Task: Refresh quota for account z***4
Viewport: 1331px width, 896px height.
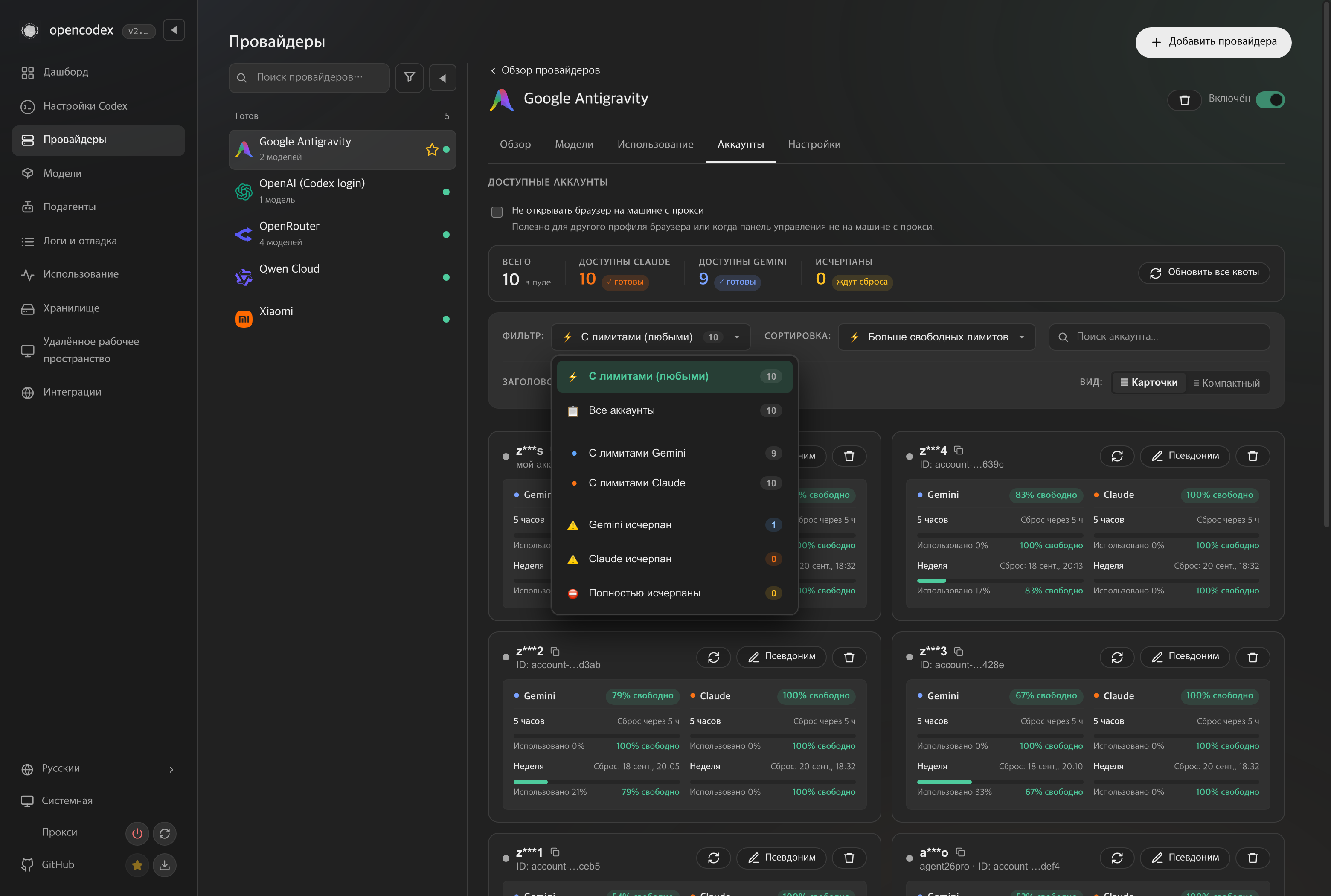Action: tap(1117, 456)
